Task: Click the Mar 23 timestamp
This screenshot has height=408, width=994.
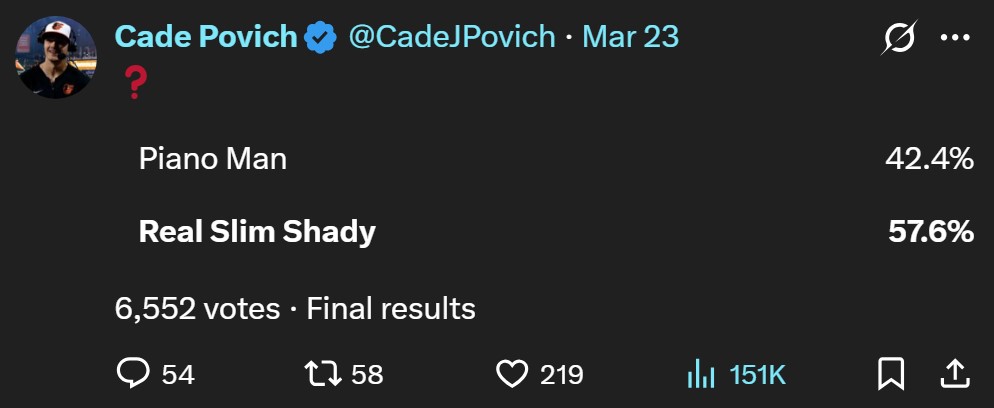Action: tap(630, 37)
